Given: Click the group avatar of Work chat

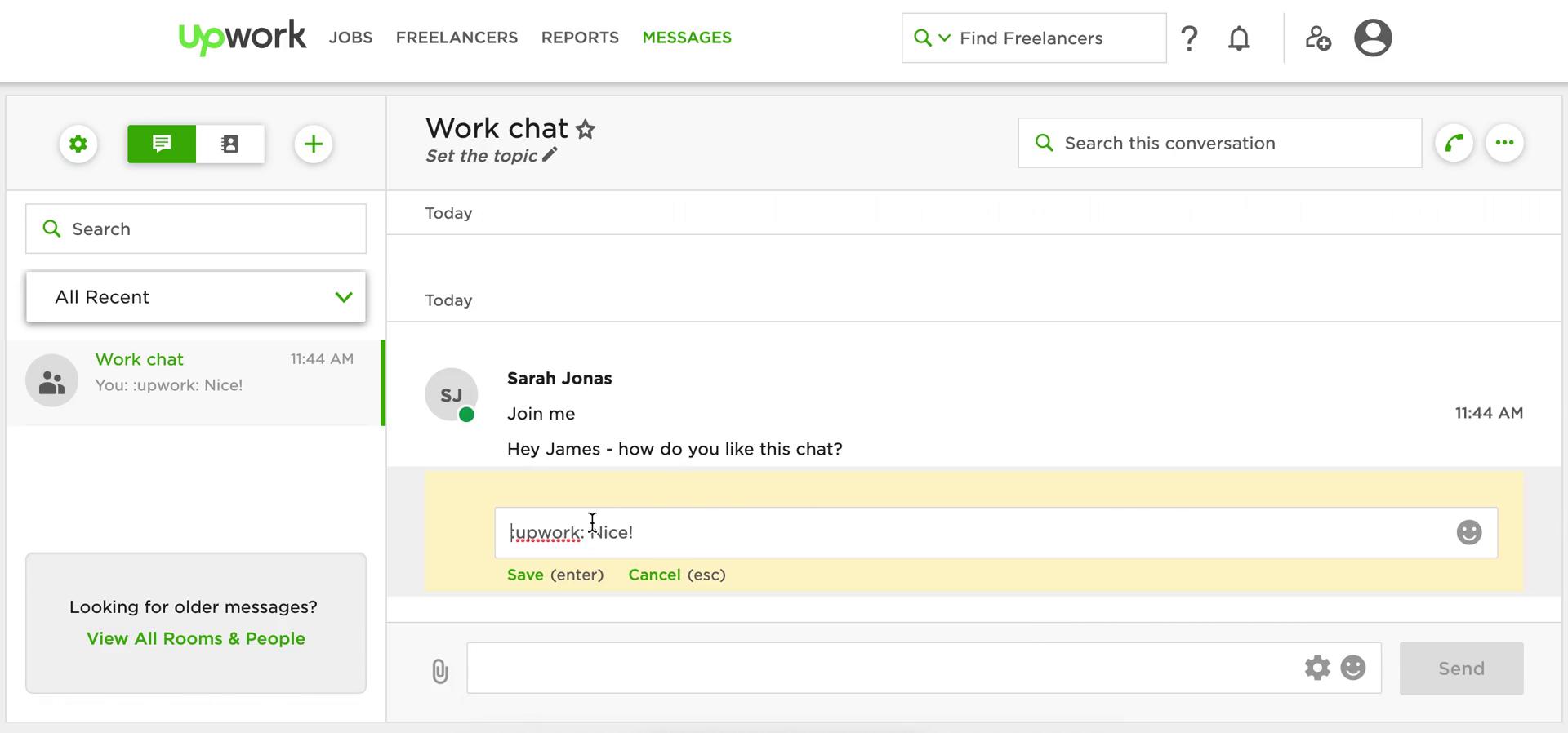Looking at the screenshot, I should point(51,380).
